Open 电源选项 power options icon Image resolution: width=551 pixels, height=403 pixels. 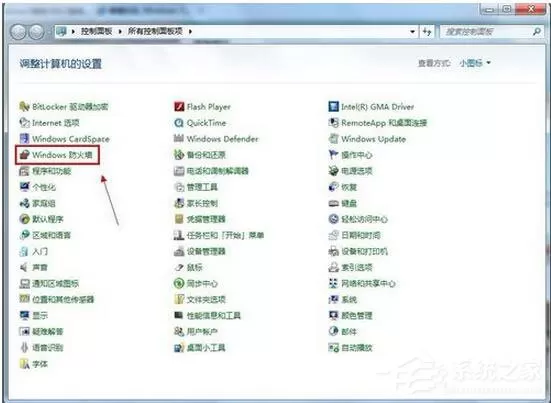point(333,171)
